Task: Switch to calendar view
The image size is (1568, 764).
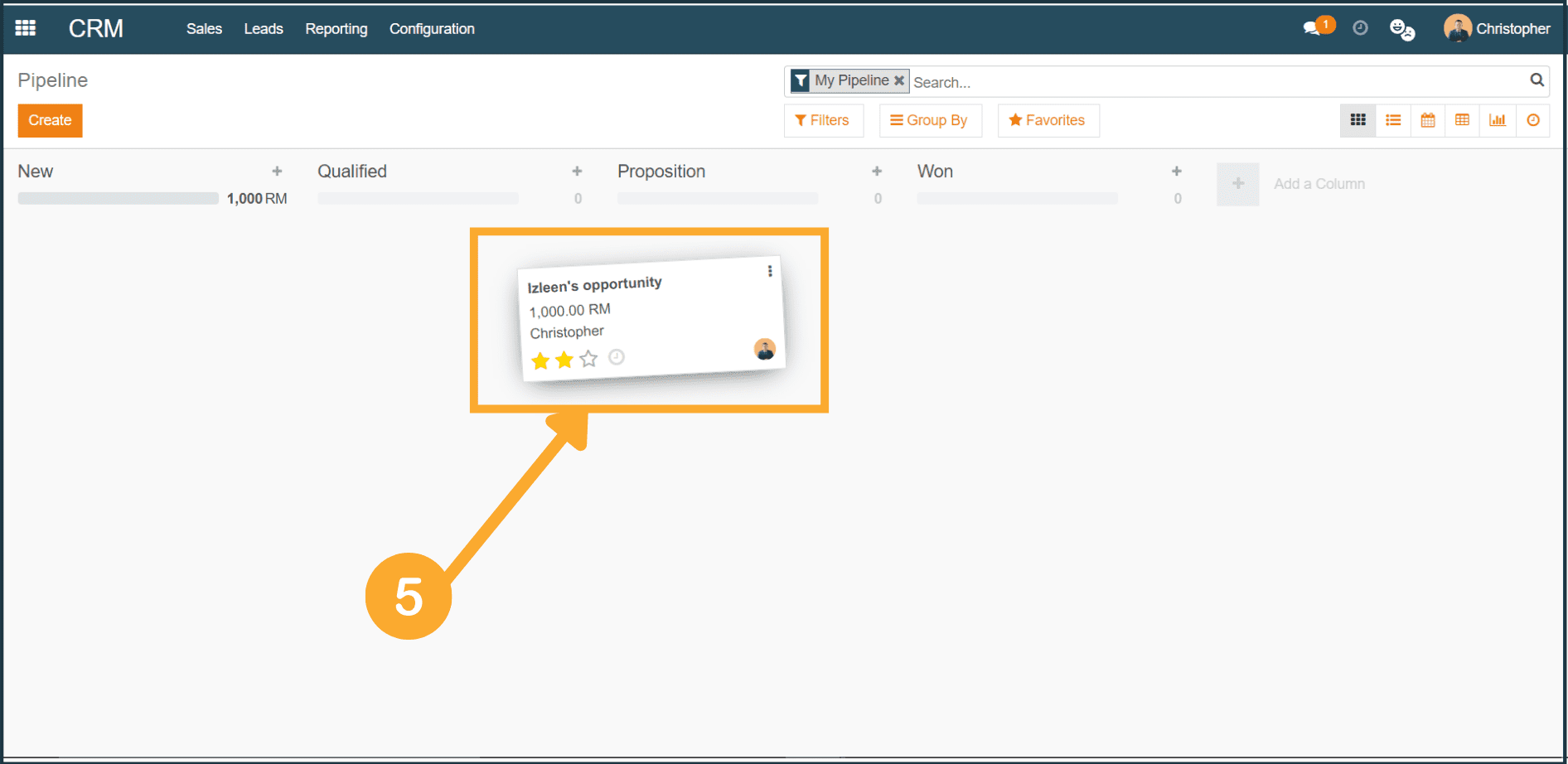Action: coord(1428,121)
